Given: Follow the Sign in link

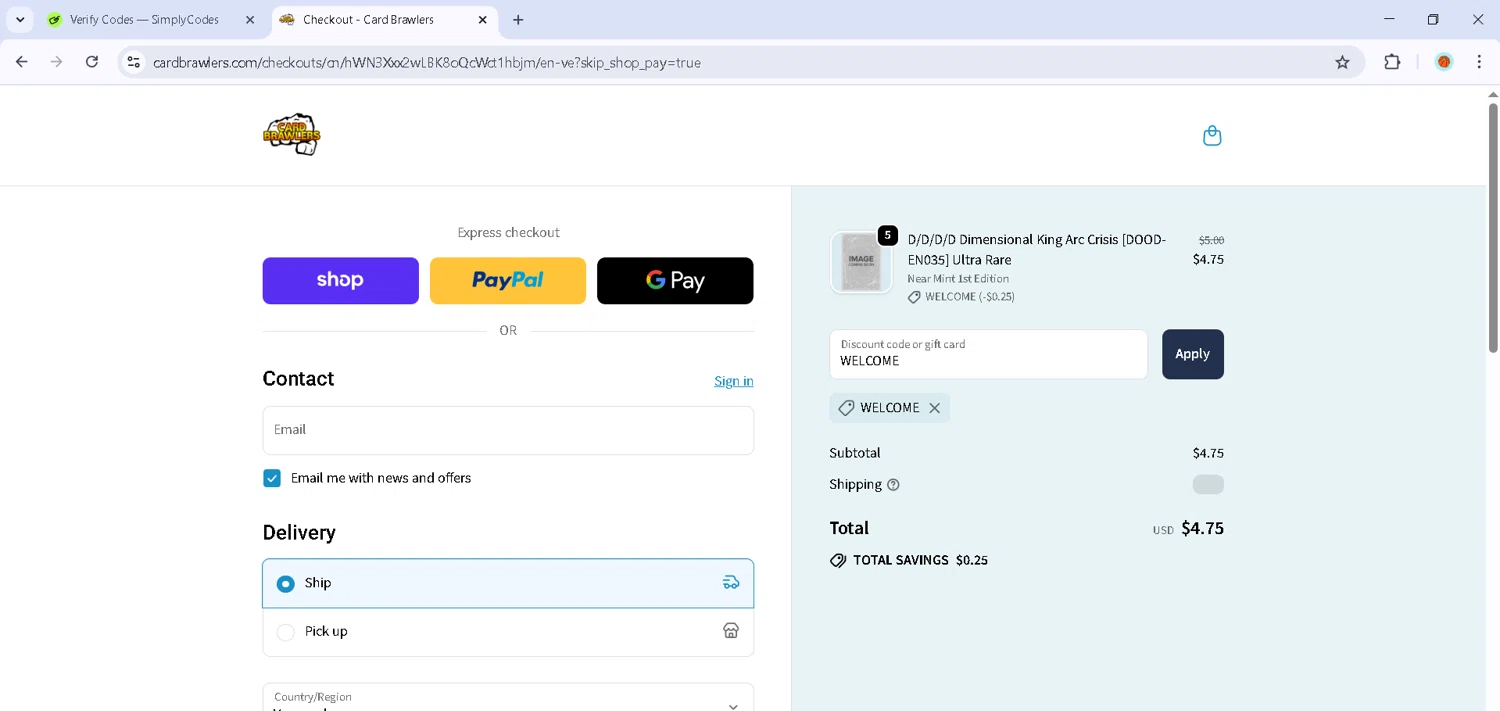Looking at the screenshot, I should click(x=734, y=381).
